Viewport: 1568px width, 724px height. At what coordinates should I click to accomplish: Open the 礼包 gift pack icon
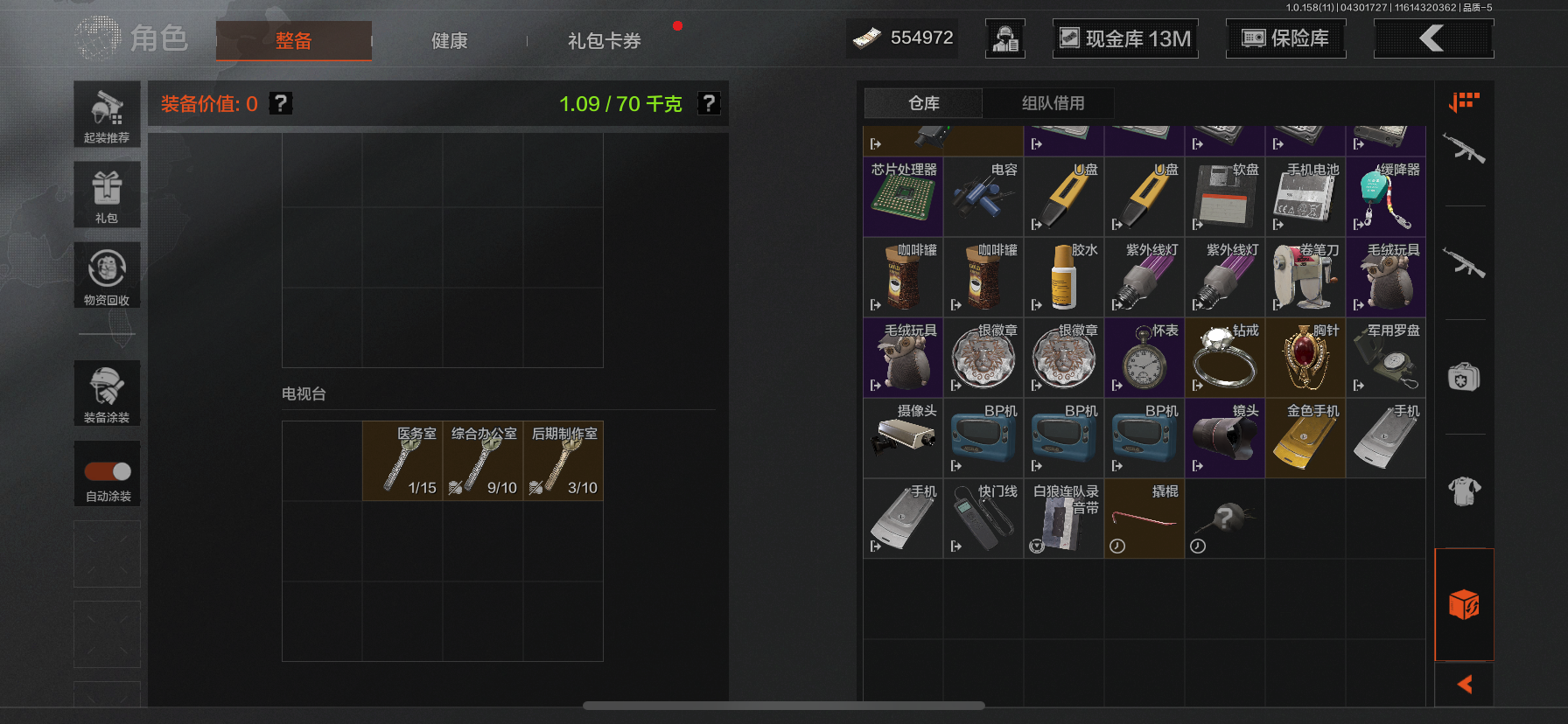pyautogui.click(x=107, y=195)
